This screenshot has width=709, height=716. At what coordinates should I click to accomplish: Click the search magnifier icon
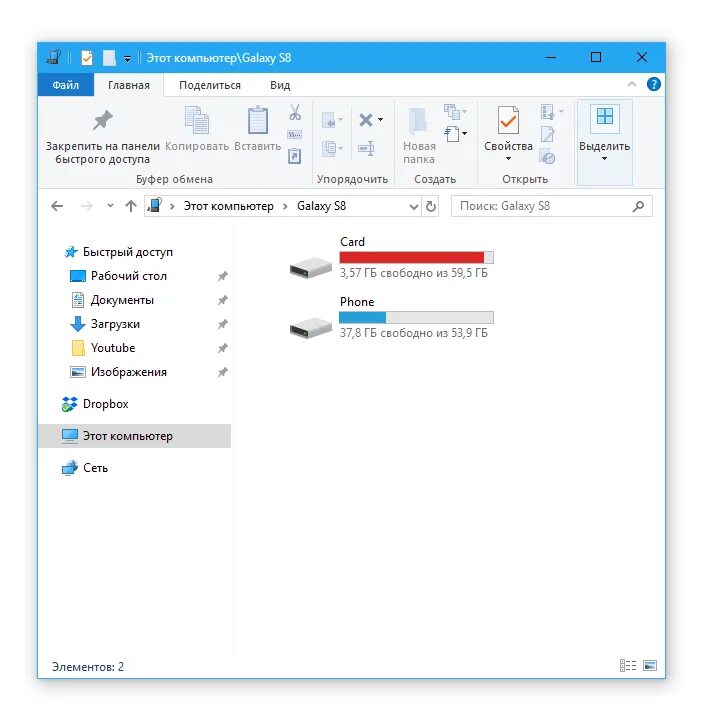(638, 206)
